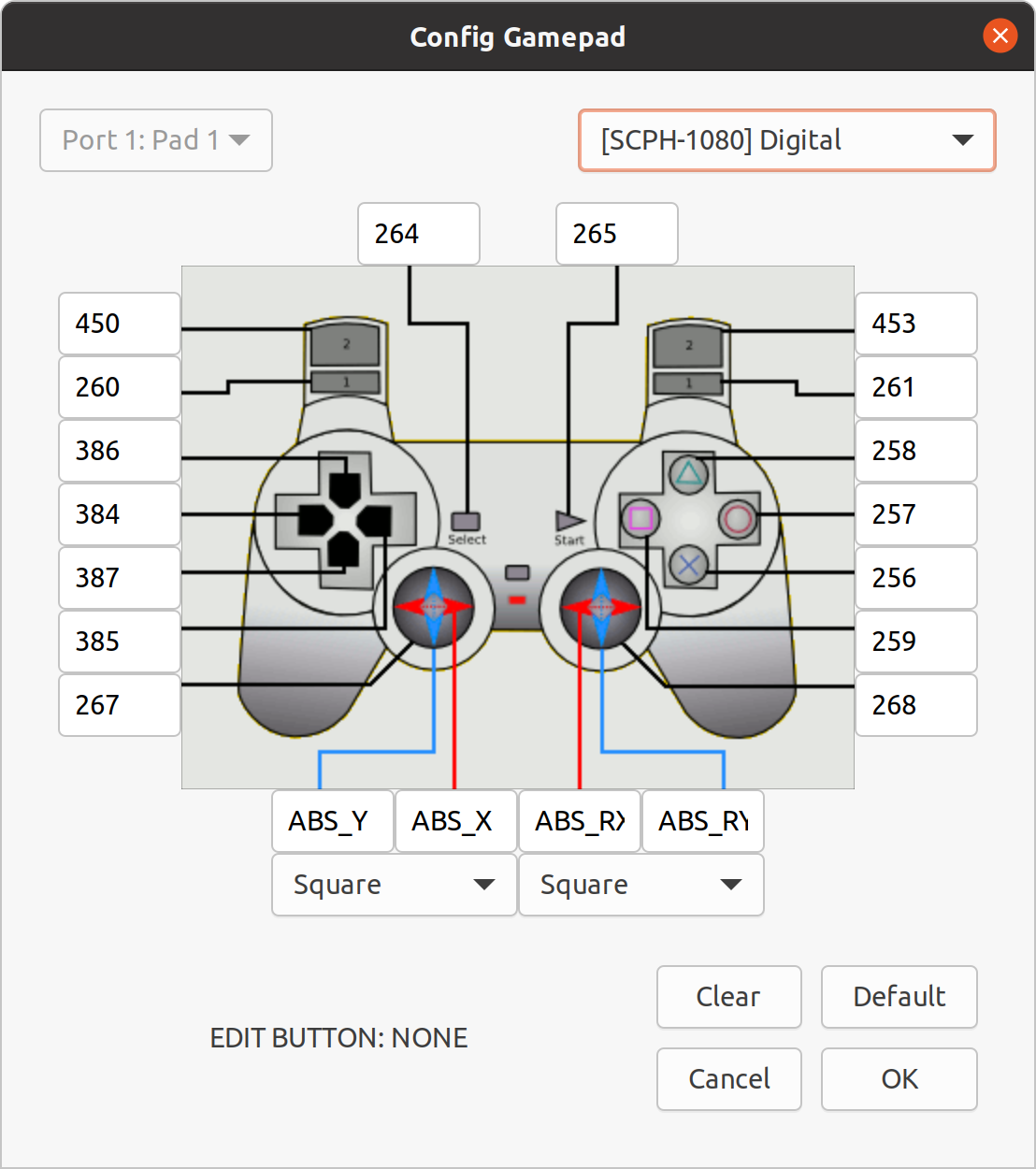This screenshot has height=1169, width=1036.
Task: Click the pink Square button icon on gamepad
Action: point(640,518)
